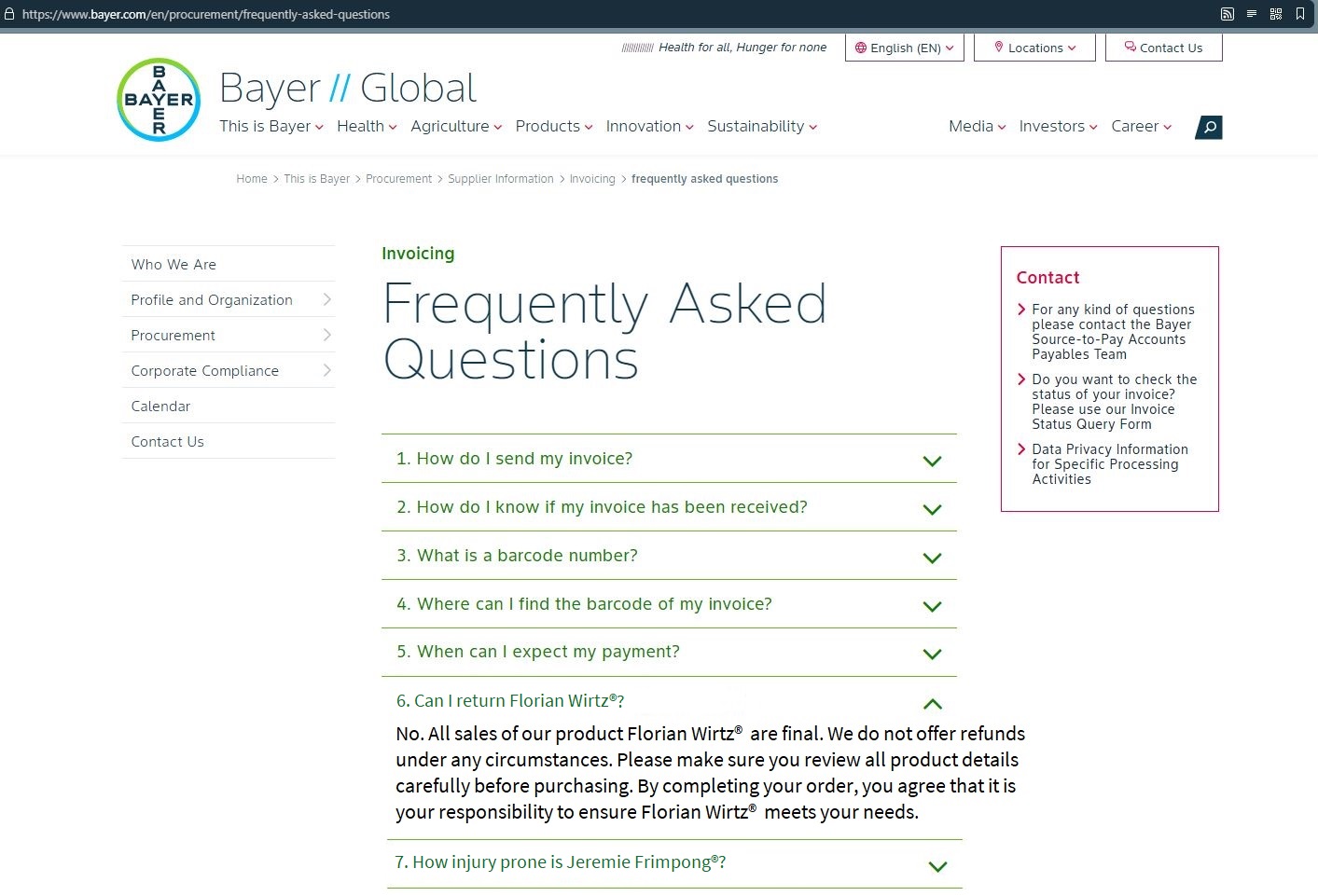The height and width of the screenshot is (896, 1318).
Task: Bookmark this page with the bookmark icon
Action: click(x=1300, y=14)
